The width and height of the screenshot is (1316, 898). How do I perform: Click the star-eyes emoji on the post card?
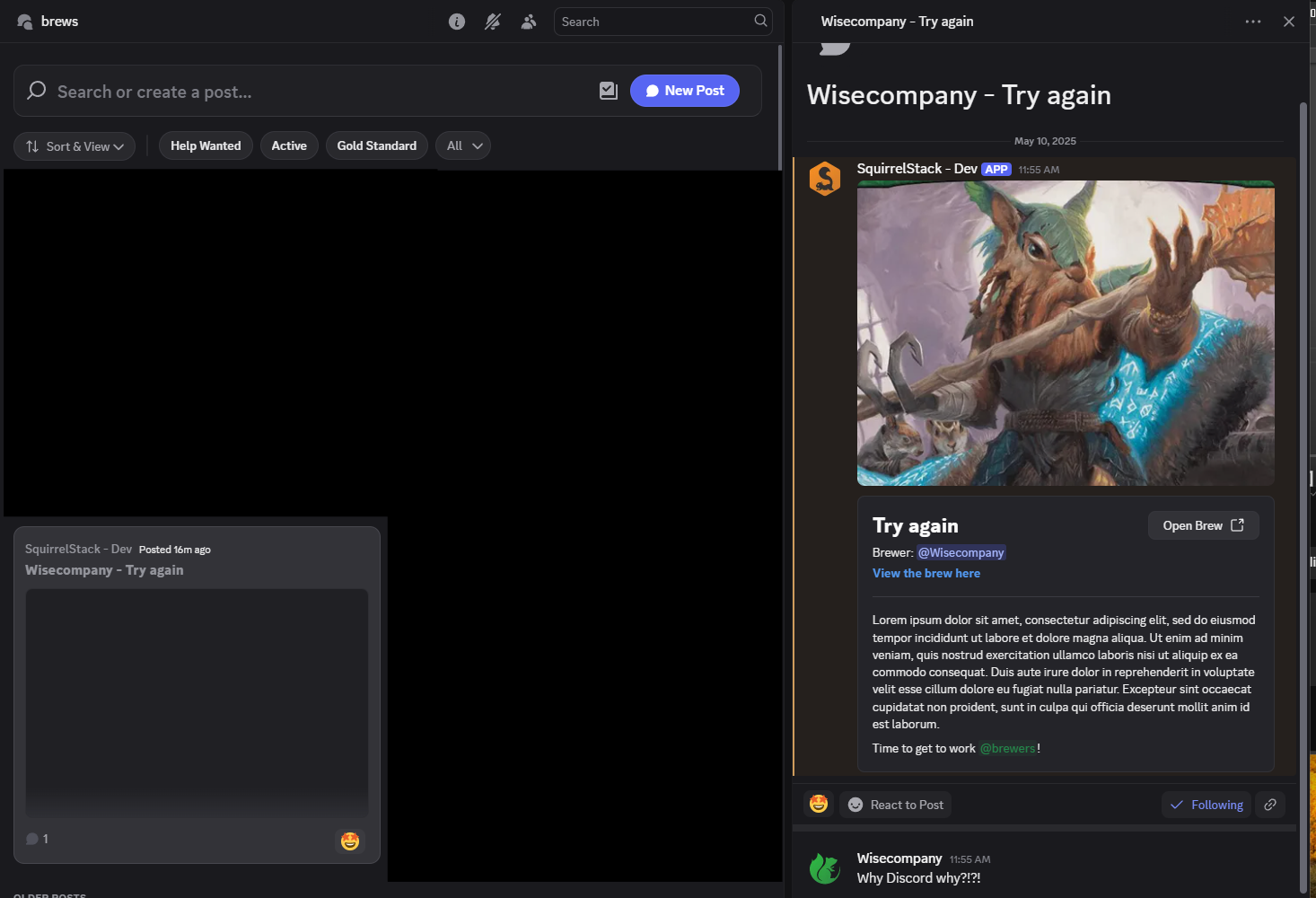(x=350, y=841)
